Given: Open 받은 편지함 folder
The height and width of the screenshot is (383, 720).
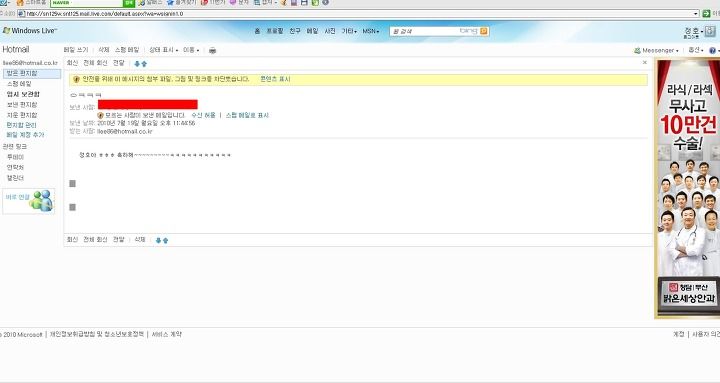Looking at the screenshot, I should [x=32, y=73].
